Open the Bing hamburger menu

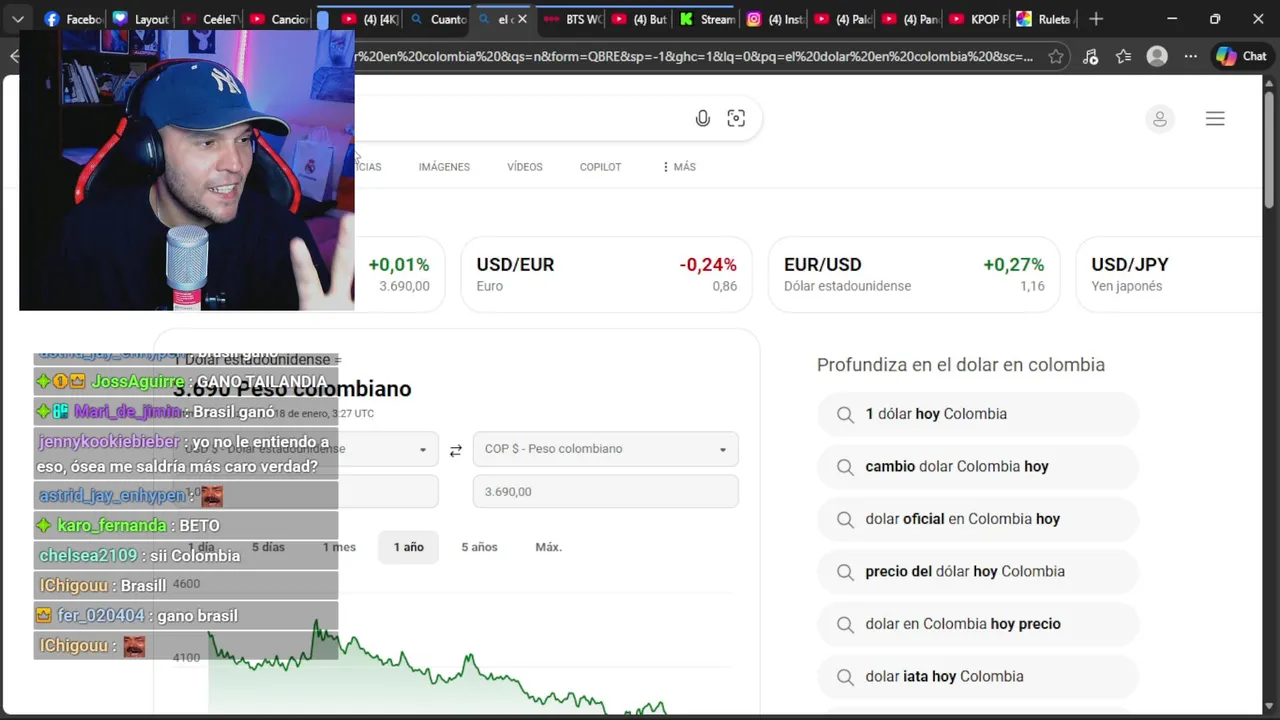click(x=1215, y=119)
